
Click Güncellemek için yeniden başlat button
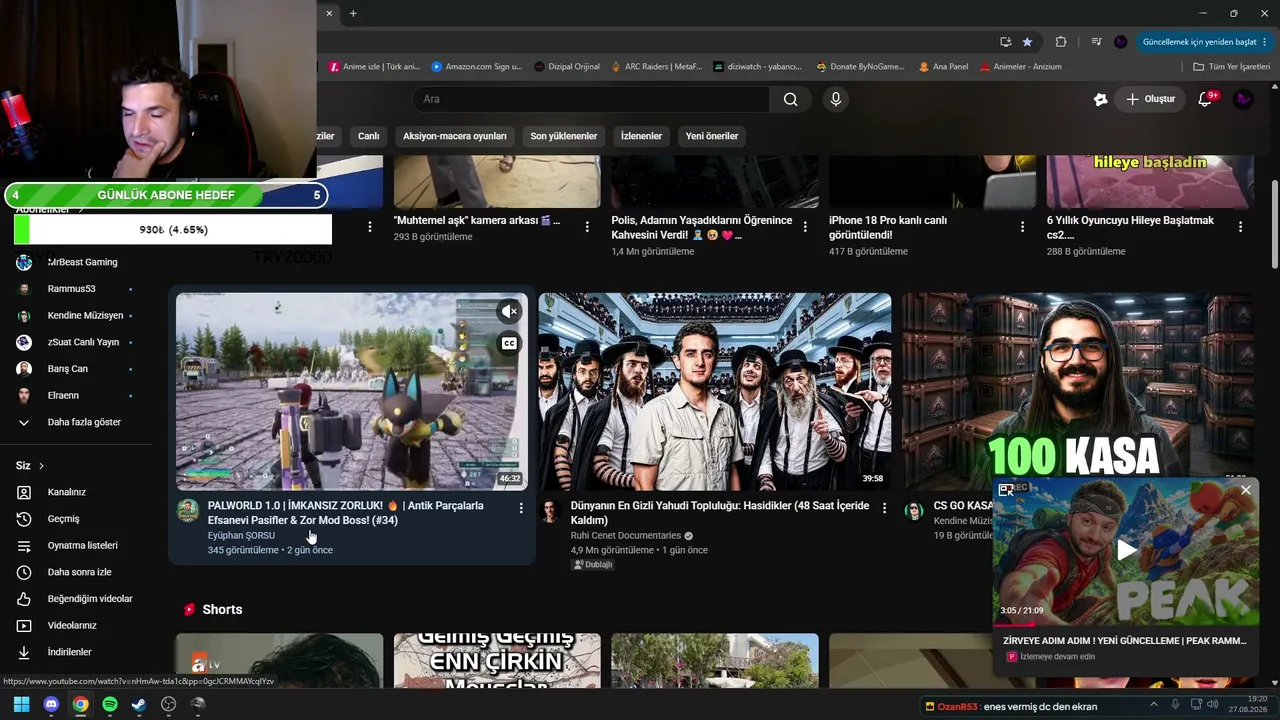[x=1199, y=42]
